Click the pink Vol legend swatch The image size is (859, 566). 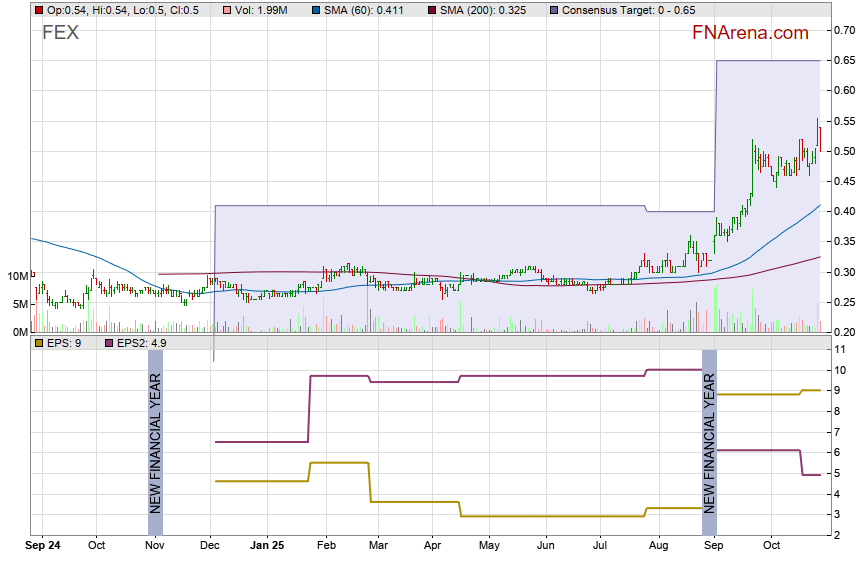[227, 9]
